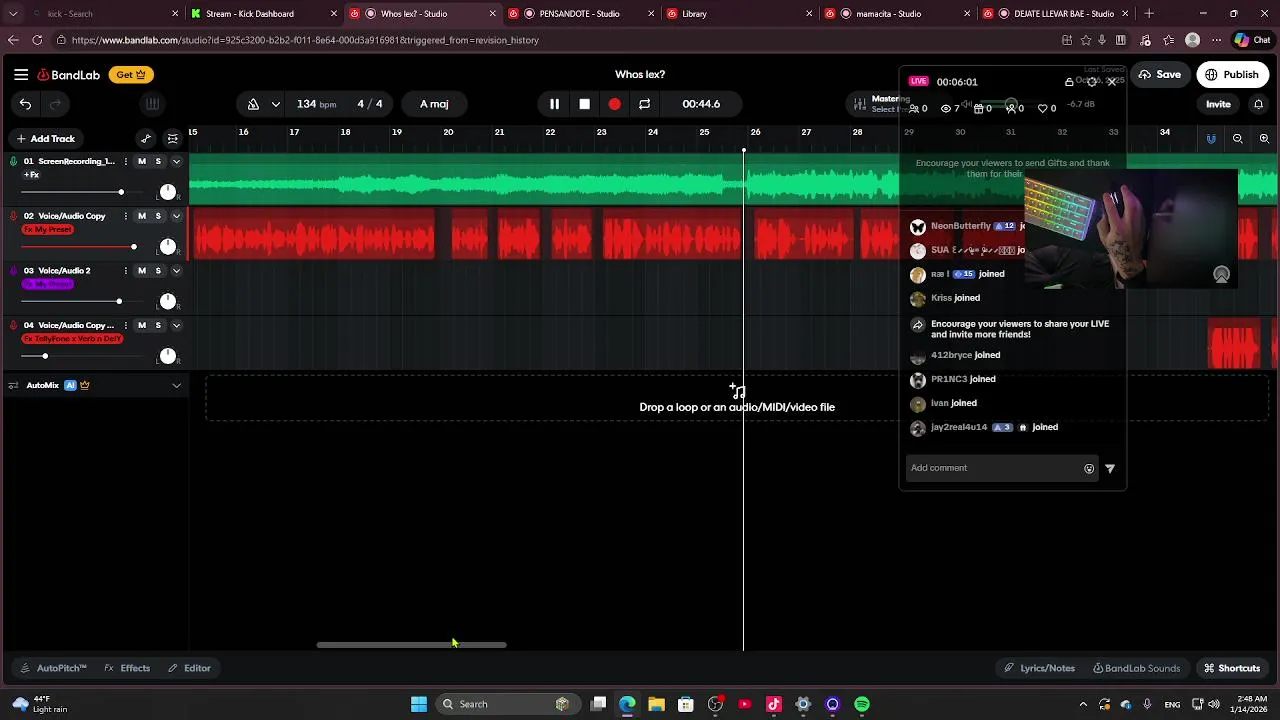The height and width of the screenshot is (720, 1280).
Task: Save the project with Save button
Action: [x=1160, y=75]
